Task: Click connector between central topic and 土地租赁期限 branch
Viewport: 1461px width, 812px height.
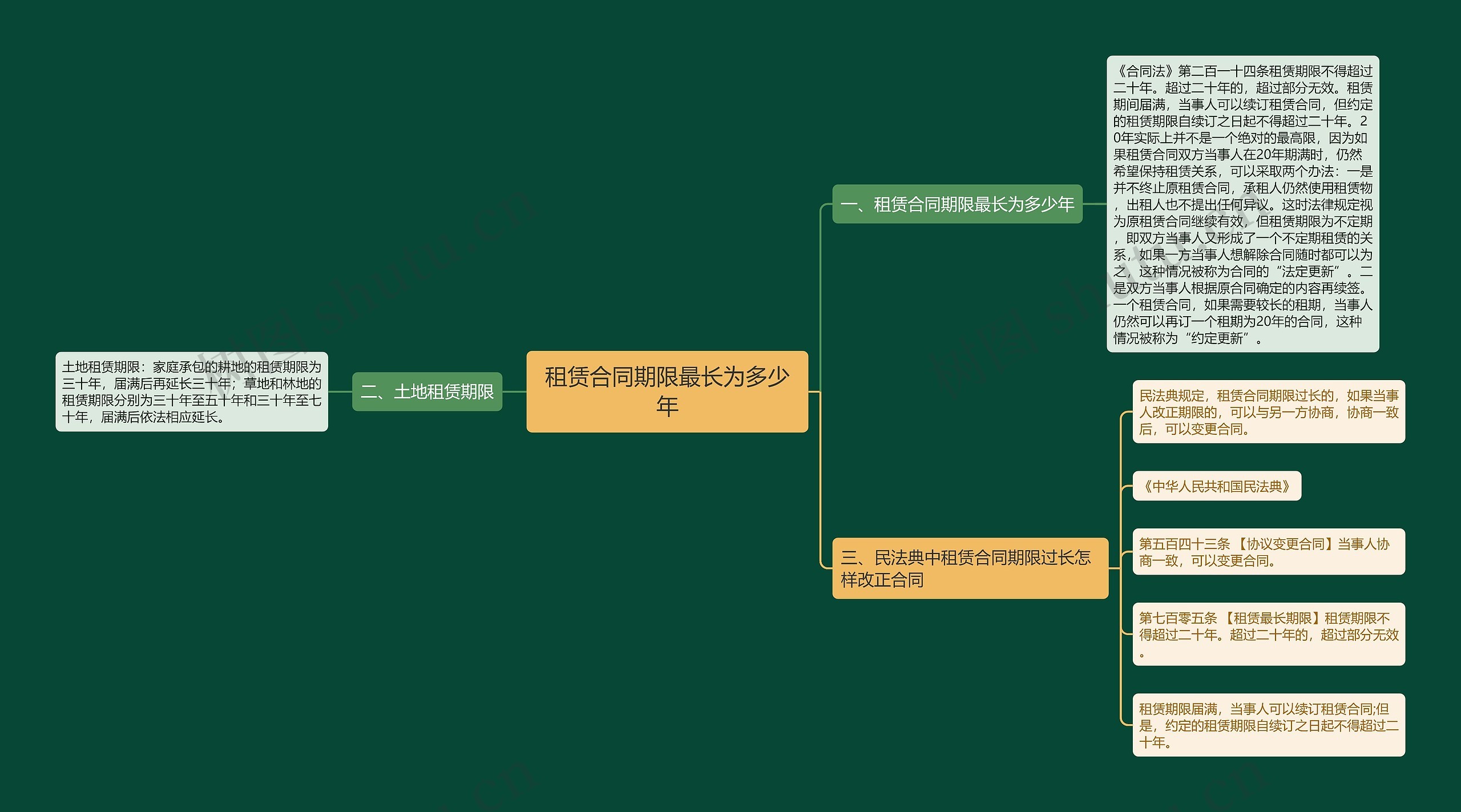Action: [x=514, y=391]
